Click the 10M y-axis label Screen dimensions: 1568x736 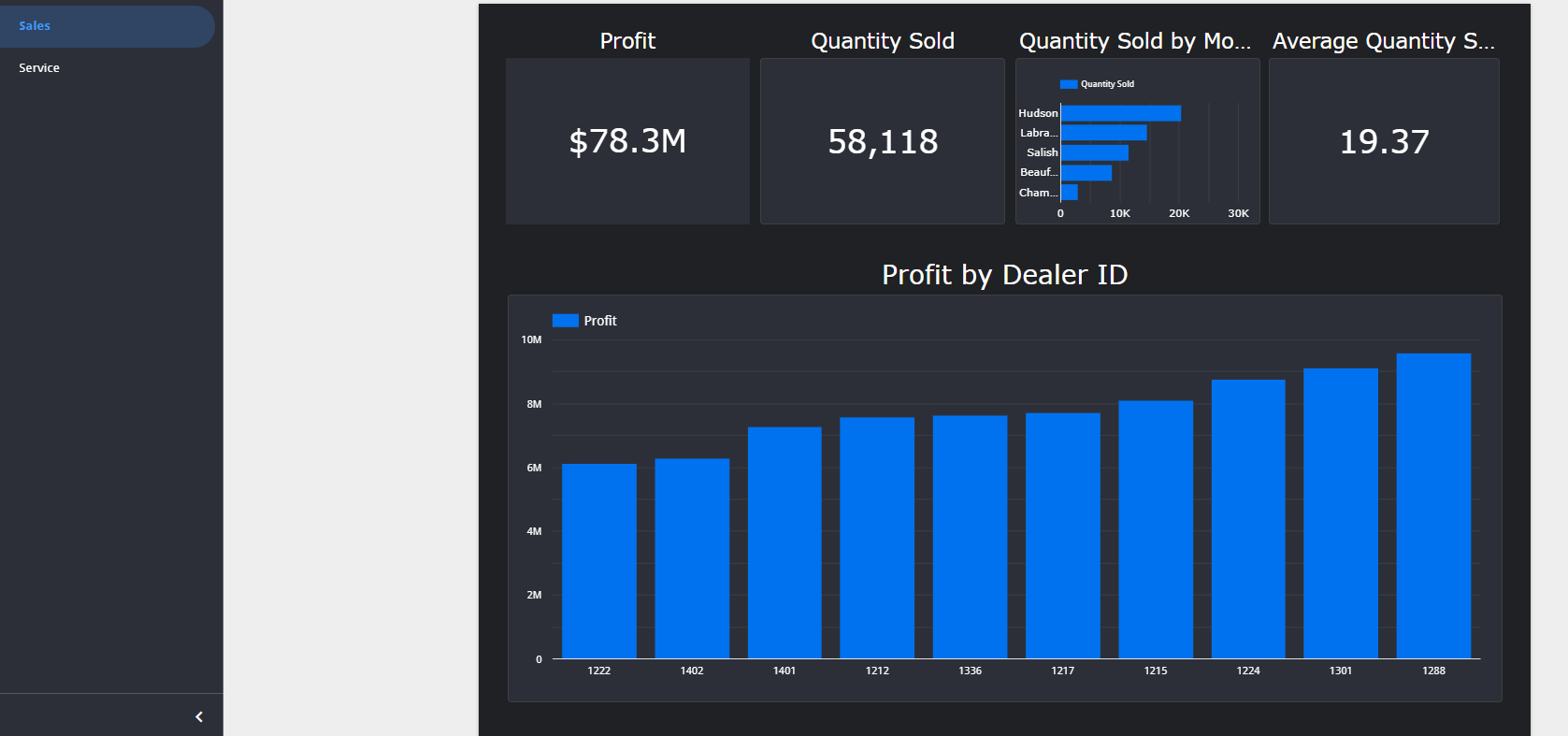pyautogui.click(x=531, y=340)
